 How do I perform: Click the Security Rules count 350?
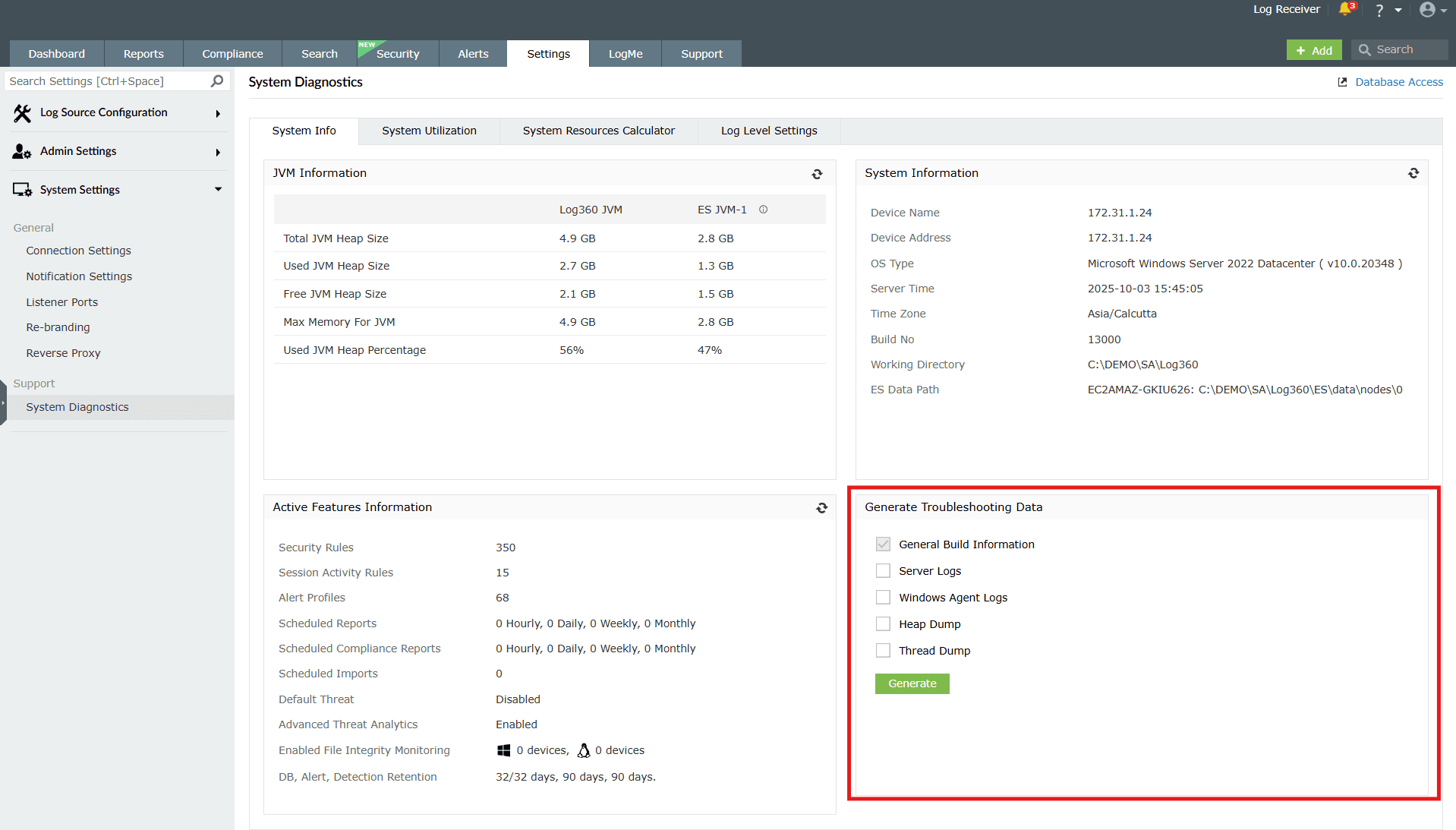tap(506, 548)
